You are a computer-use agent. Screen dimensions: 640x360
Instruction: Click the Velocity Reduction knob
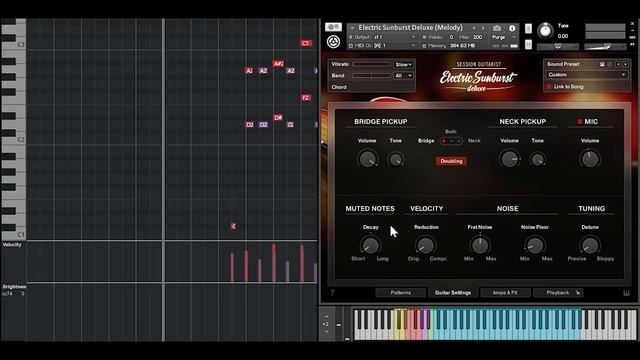(425, 245)
